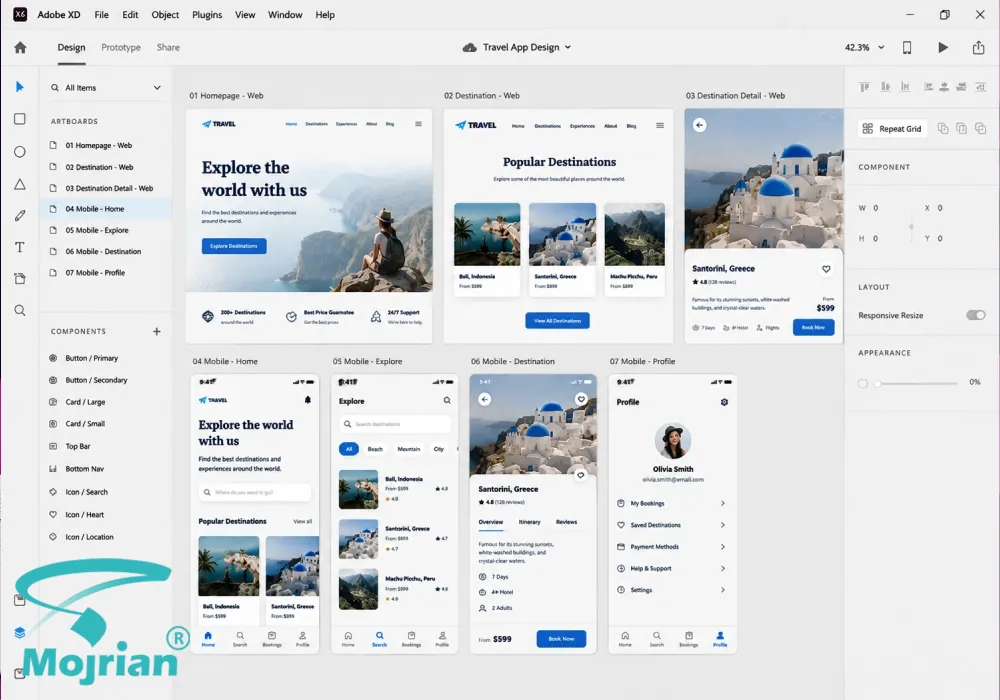This screenshot has width=1000, height=700.
Task: Select artboard 04 Mobile - Home in list
Action: 106,209
